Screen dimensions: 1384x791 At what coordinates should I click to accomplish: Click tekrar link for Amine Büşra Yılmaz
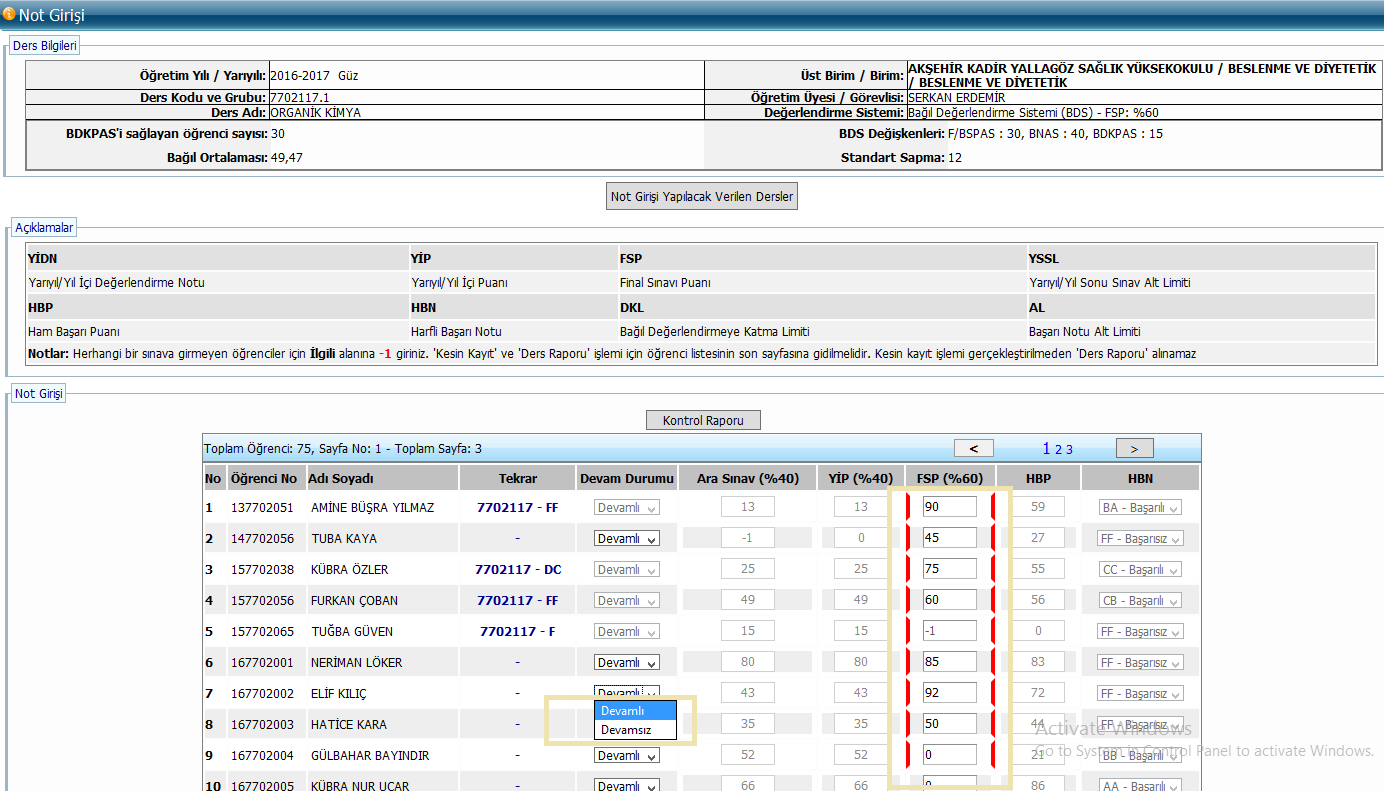pyautogui.click(x=518, y=507)
